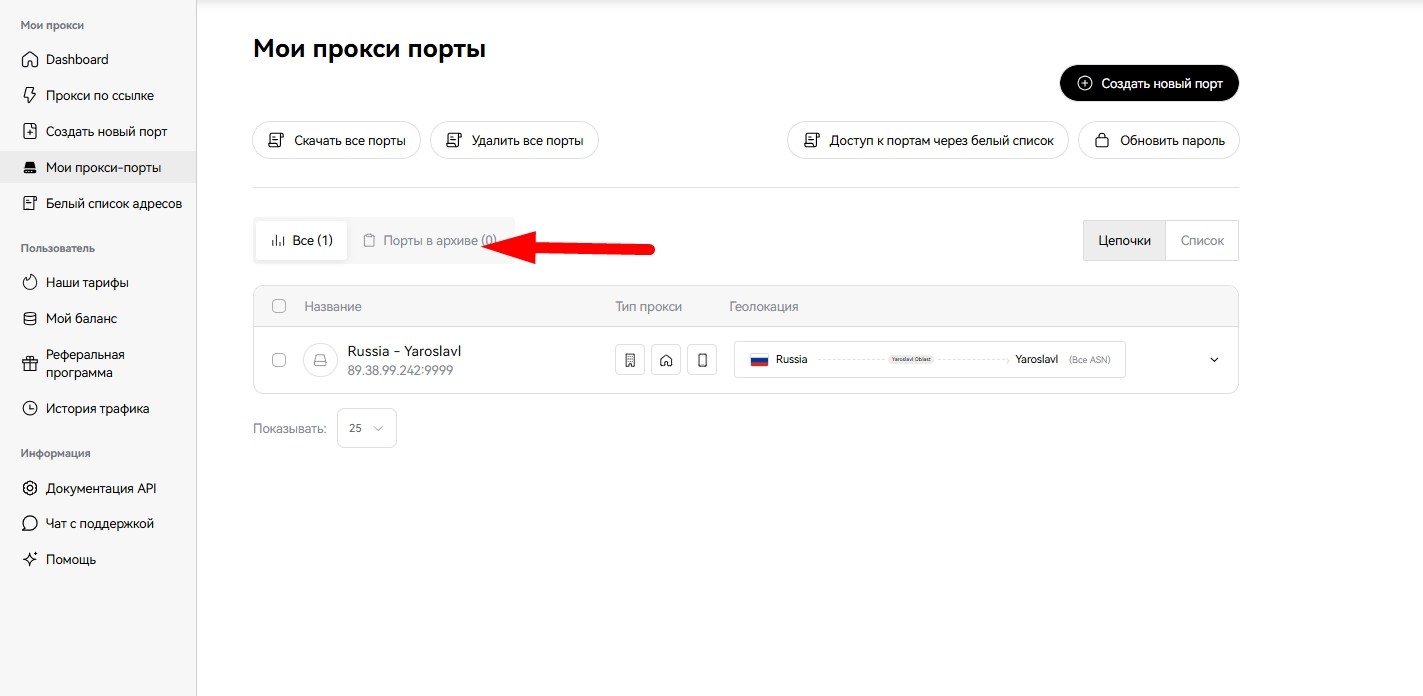Image resolution: width=1423 pixels, height=696 pixels.
Task: Switch view to Цепочки
Action: pos(1124,240)
